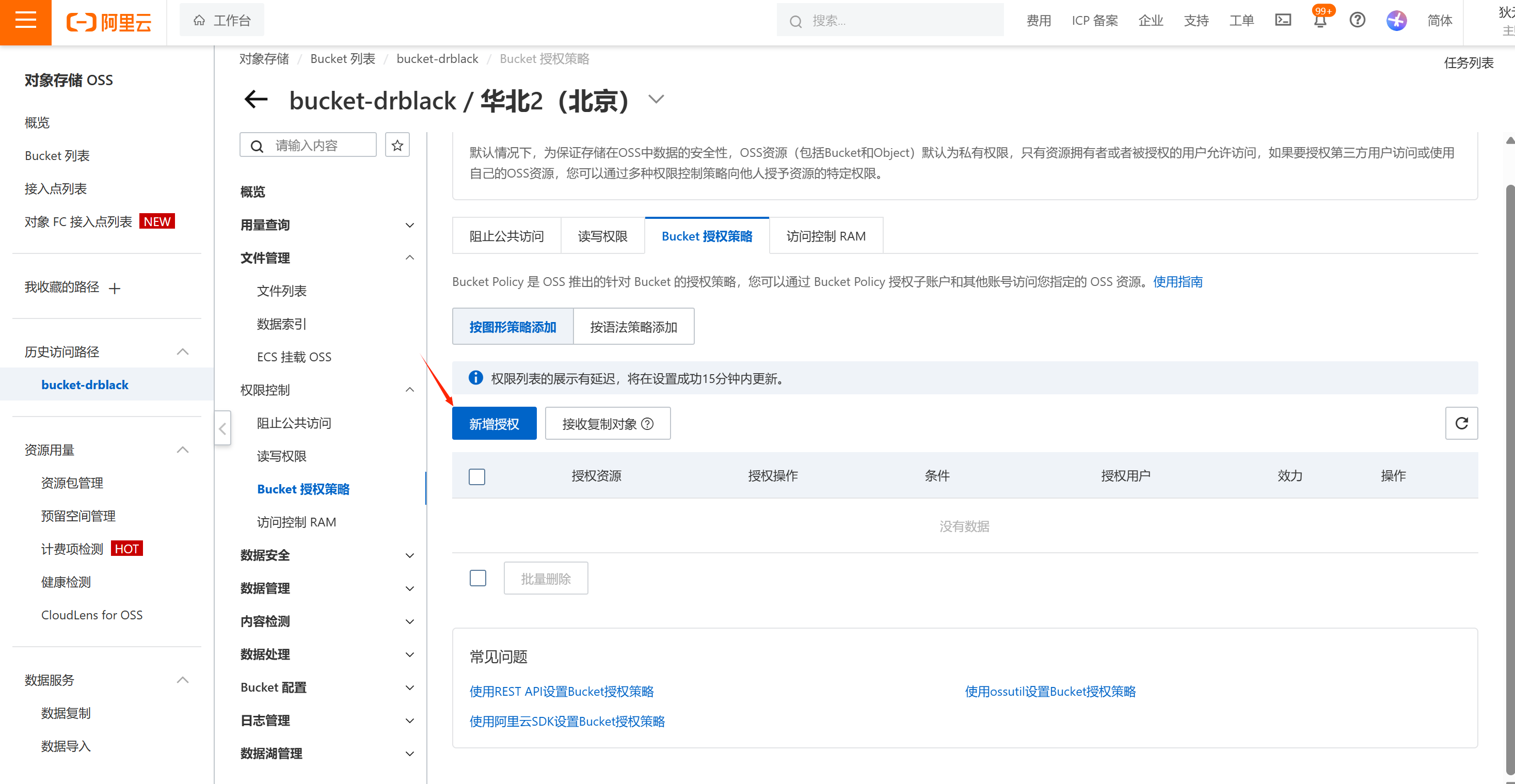This screenshot has height=784, width=1515.
Task: Open 费用 in top navigation
Action: pyautogui.click(x=1039, y=21)
